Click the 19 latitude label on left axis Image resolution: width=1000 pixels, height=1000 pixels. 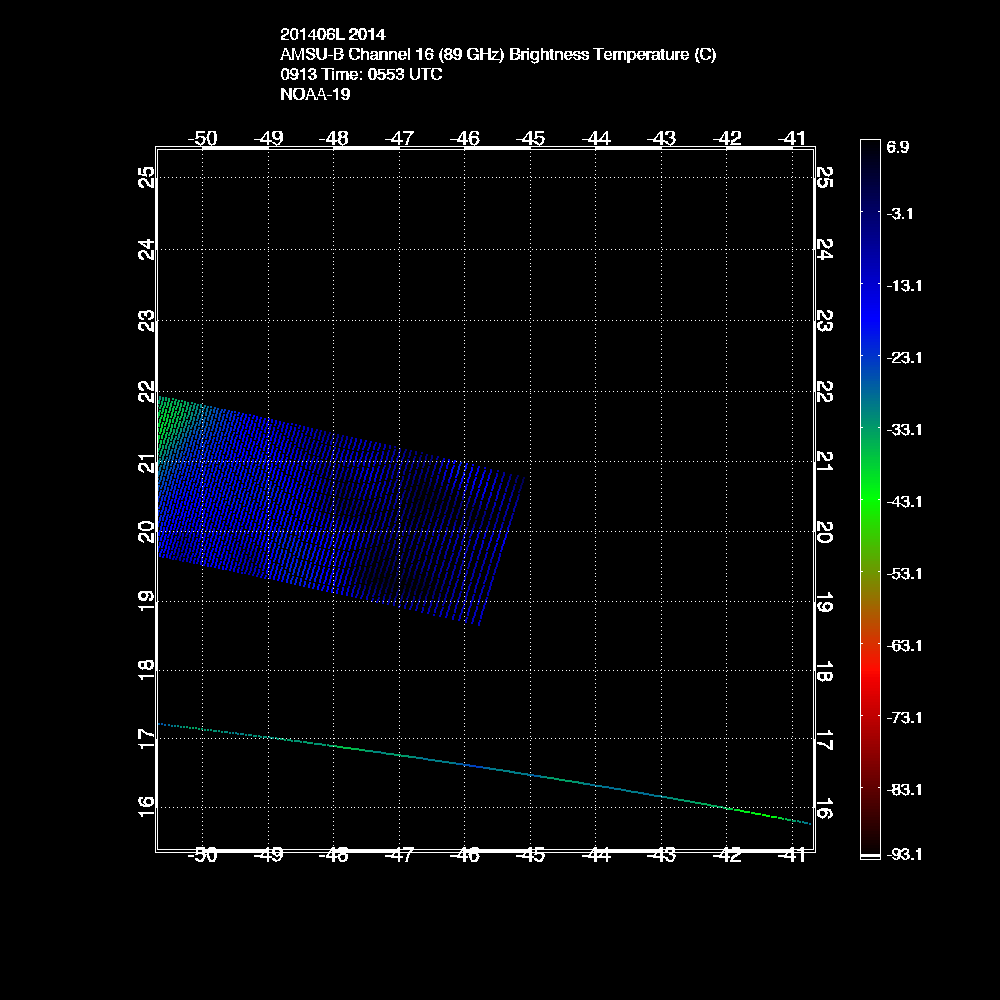148,600
